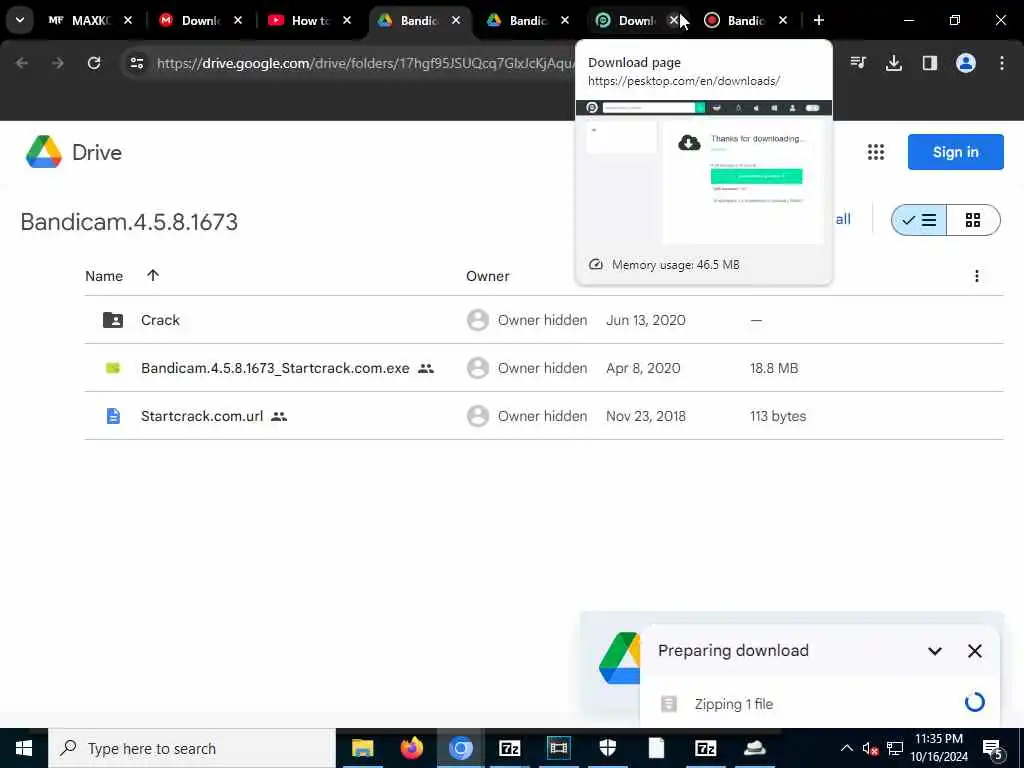Image resolution: width=1024 pixels, height=768 pixels.
Task: Open the browser downloads icon
Action: (x=893, y=63)
